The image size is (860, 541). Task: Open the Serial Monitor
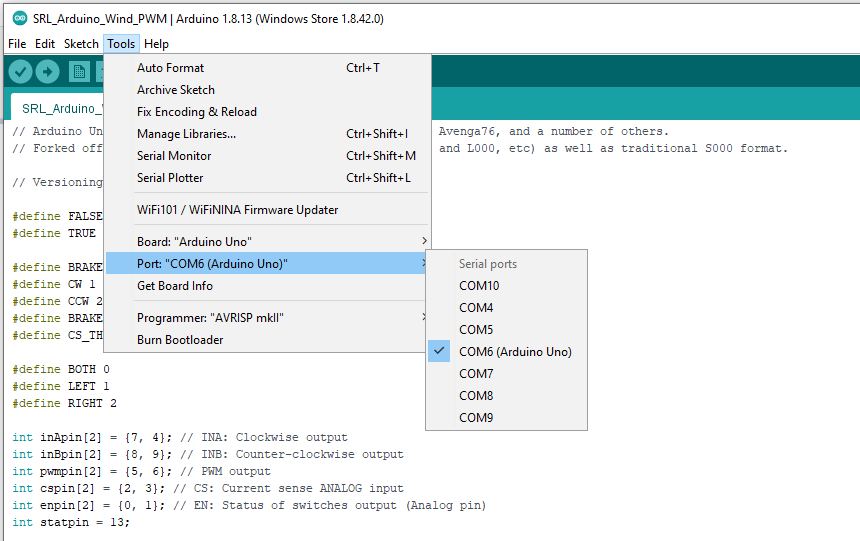267,156
